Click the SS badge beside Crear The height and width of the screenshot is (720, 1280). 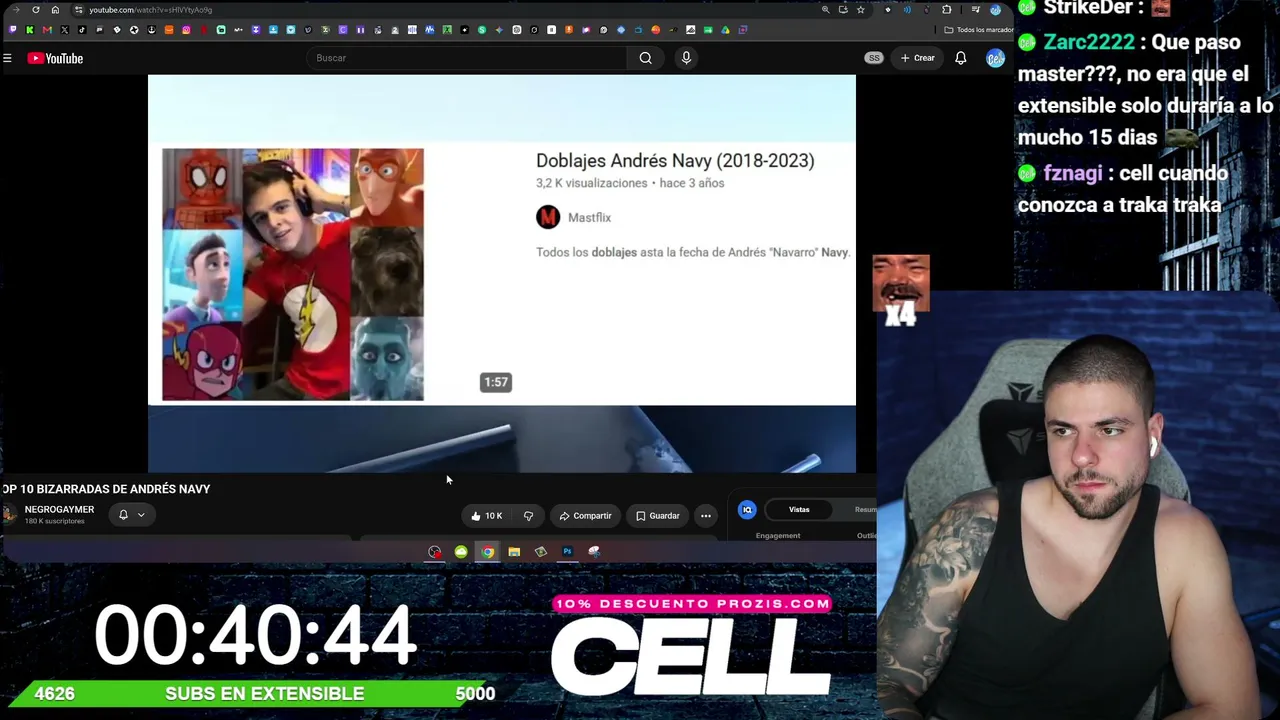874,58
